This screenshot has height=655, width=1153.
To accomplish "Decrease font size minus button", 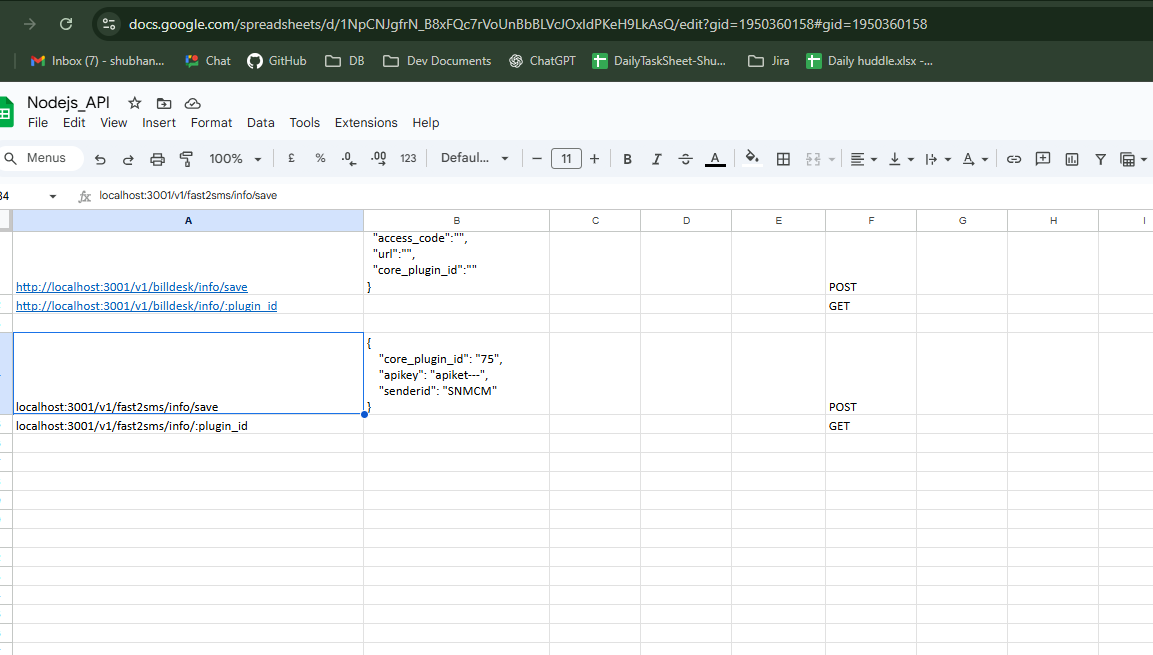I will click(x=537, y=159).
